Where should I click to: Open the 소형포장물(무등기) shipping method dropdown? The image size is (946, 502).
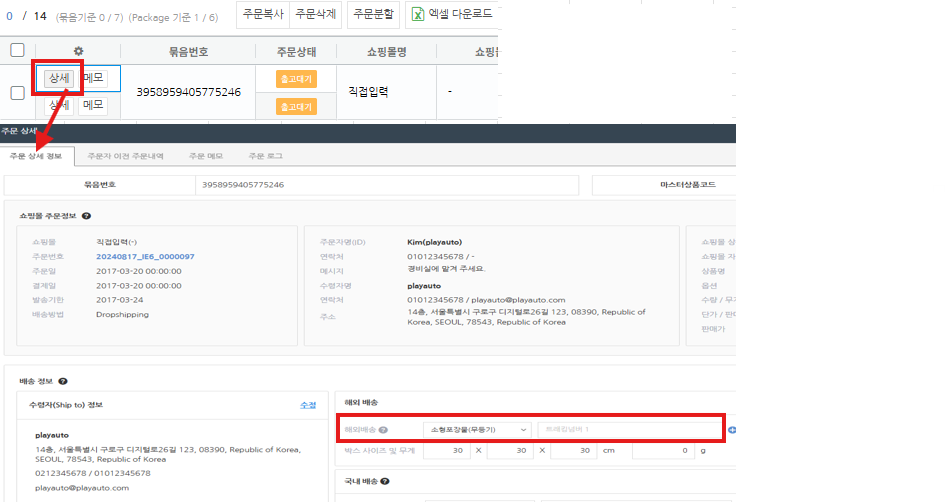(x=477, y=430)
